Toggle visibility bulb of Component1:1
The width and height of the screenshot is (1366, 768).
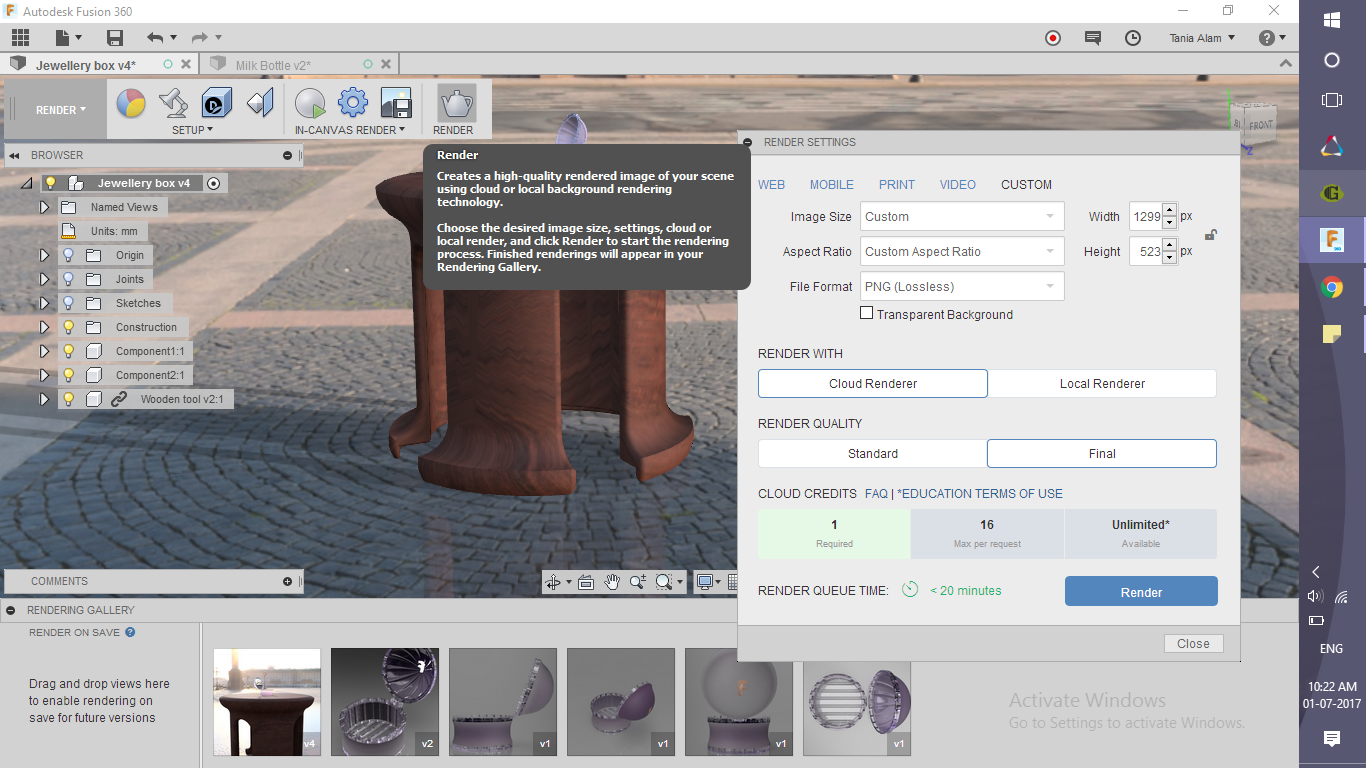pos(69,351)
